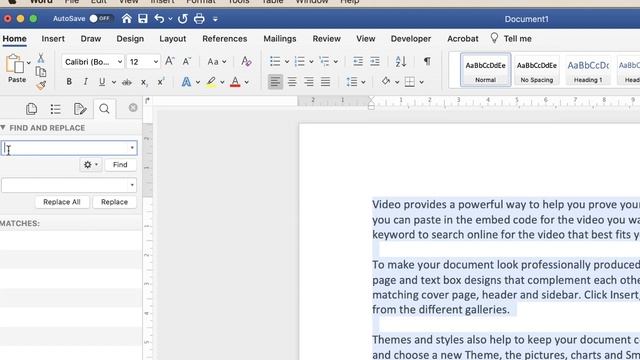Viewport: 640px width, 360px height.
Task: Open the Design tab
Action: coord(130,39)
